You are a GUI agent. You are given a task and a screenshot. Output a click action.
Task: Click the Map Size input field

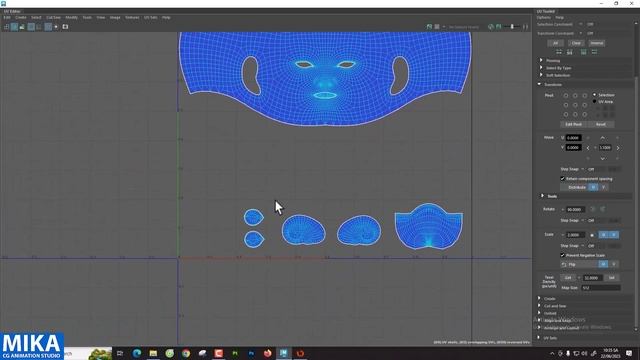601,288
